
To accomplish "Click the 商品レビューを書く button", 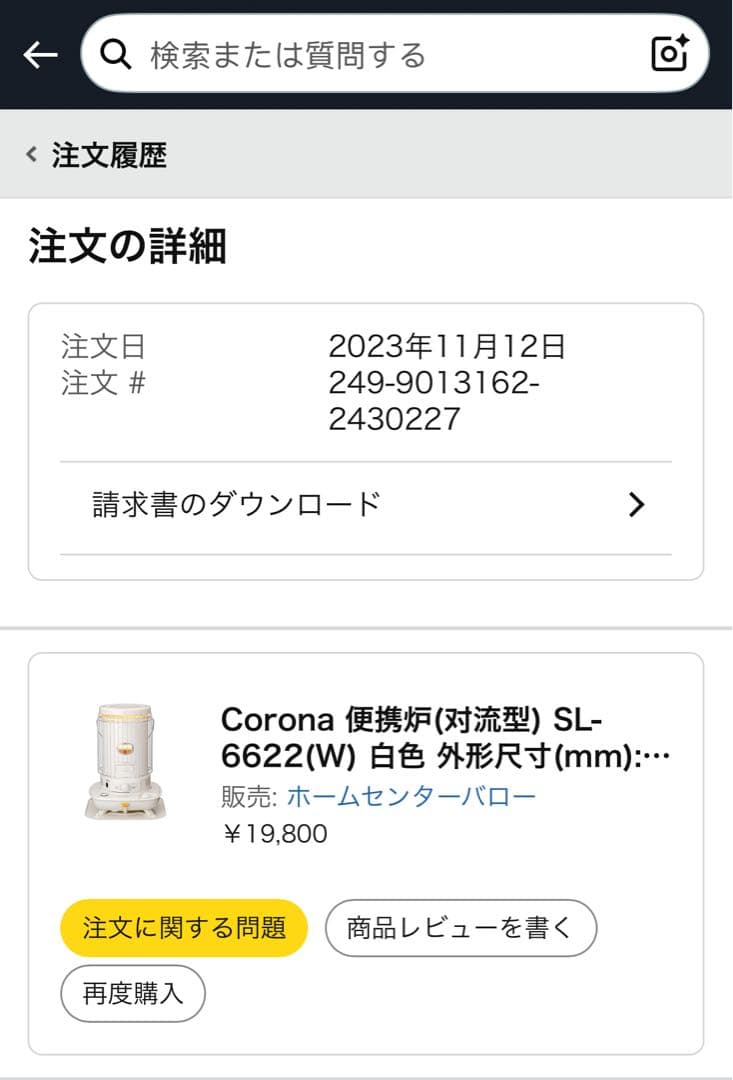I will coord(460,928).
